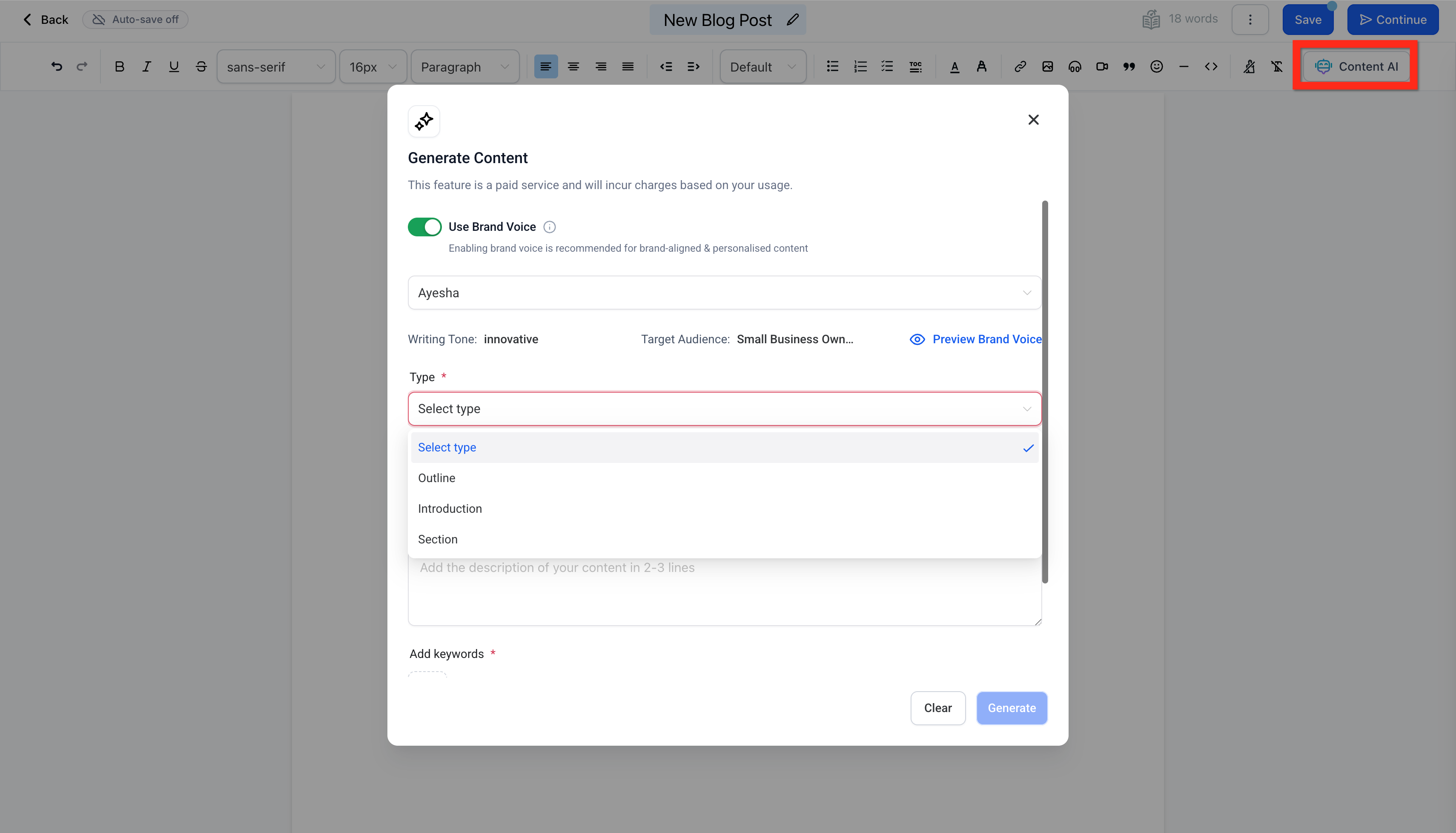Disable the Use Brand Voice toggle
Screen dimensions: 1456x833
point(424,227)
